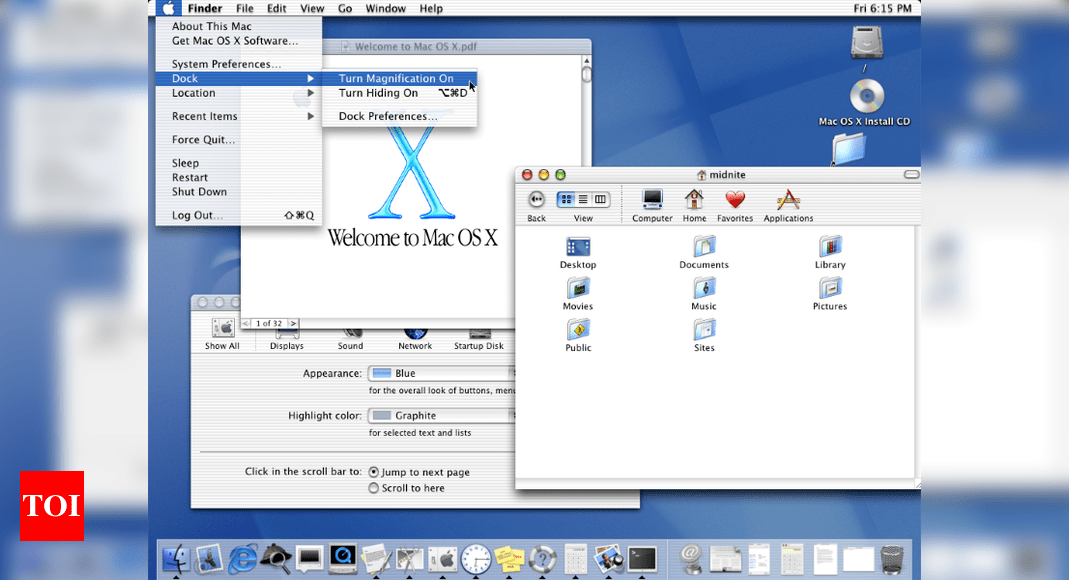Click the Clock in the Dock

[x=476, y=559]
